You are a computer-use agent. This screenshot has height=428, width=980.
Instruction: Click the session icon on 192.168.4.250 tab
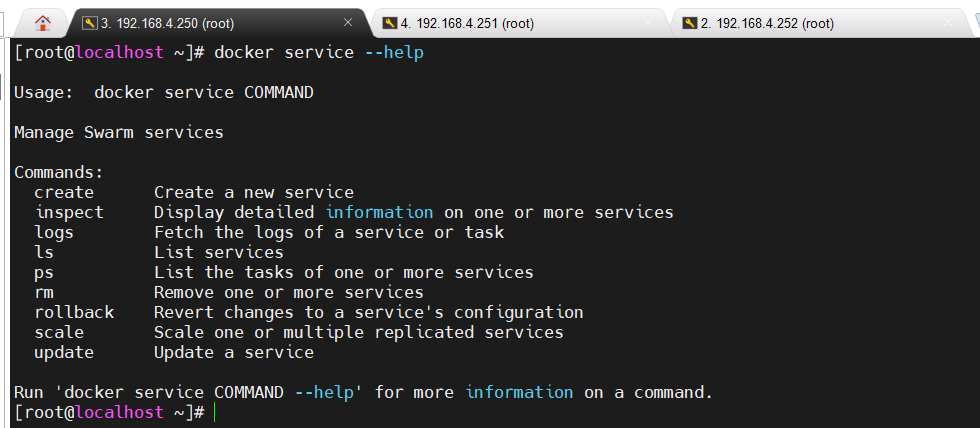click(x=89, y=23)
